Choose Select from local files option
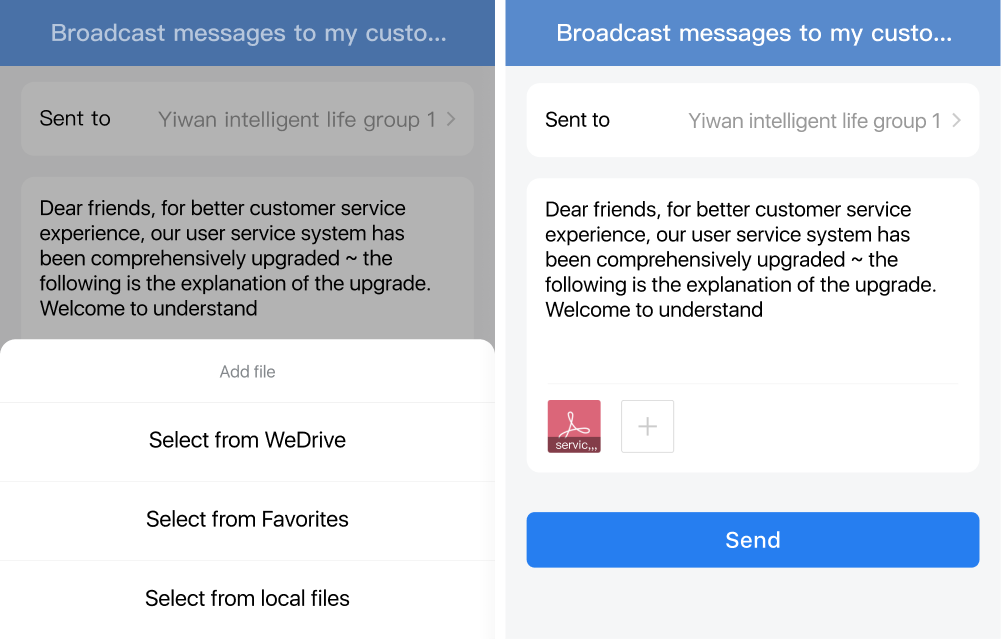 click(247, 599)
